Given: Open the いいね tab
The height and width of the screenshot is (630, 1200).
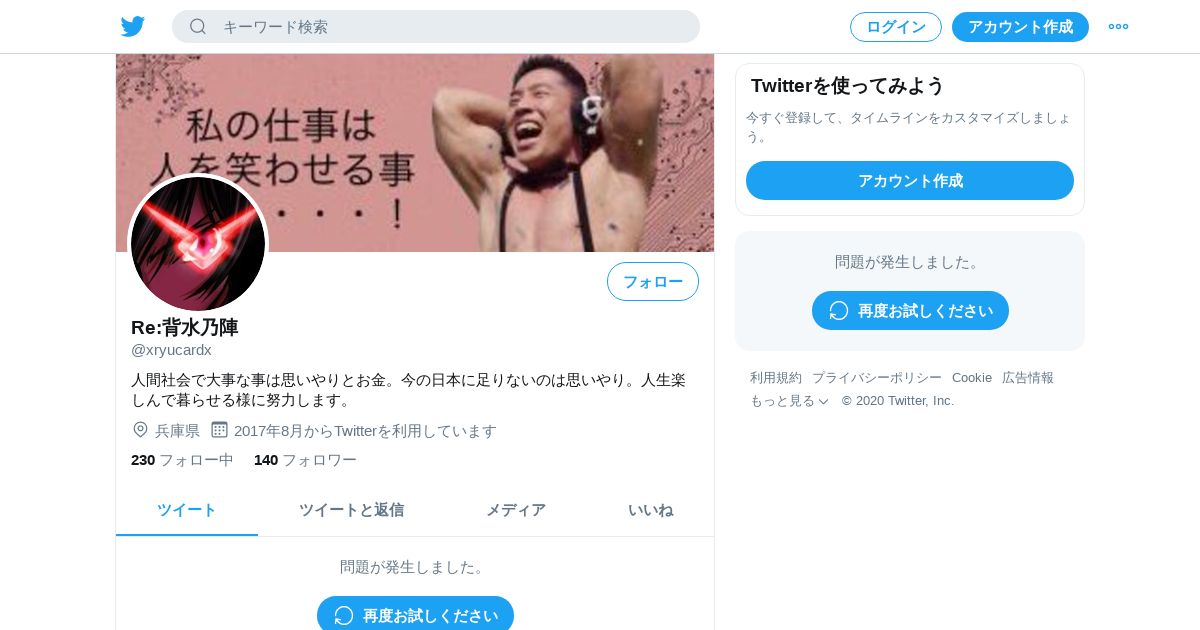Looking at the screenshot, I should point(650,510).
